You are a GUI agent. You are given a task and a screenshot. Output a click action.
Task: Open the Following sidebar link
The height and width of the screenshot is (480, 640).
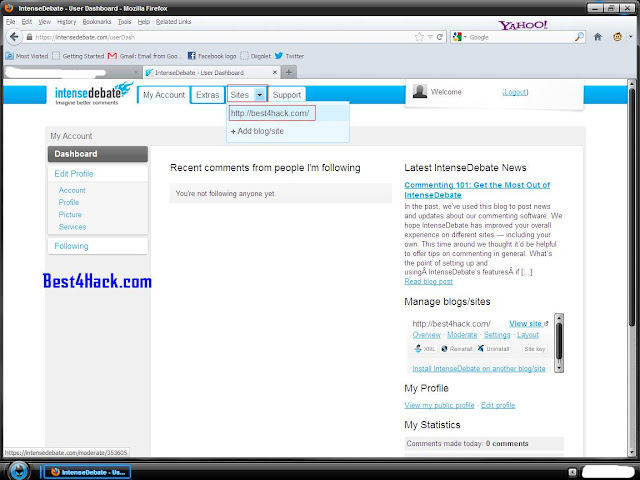[71, 246]
